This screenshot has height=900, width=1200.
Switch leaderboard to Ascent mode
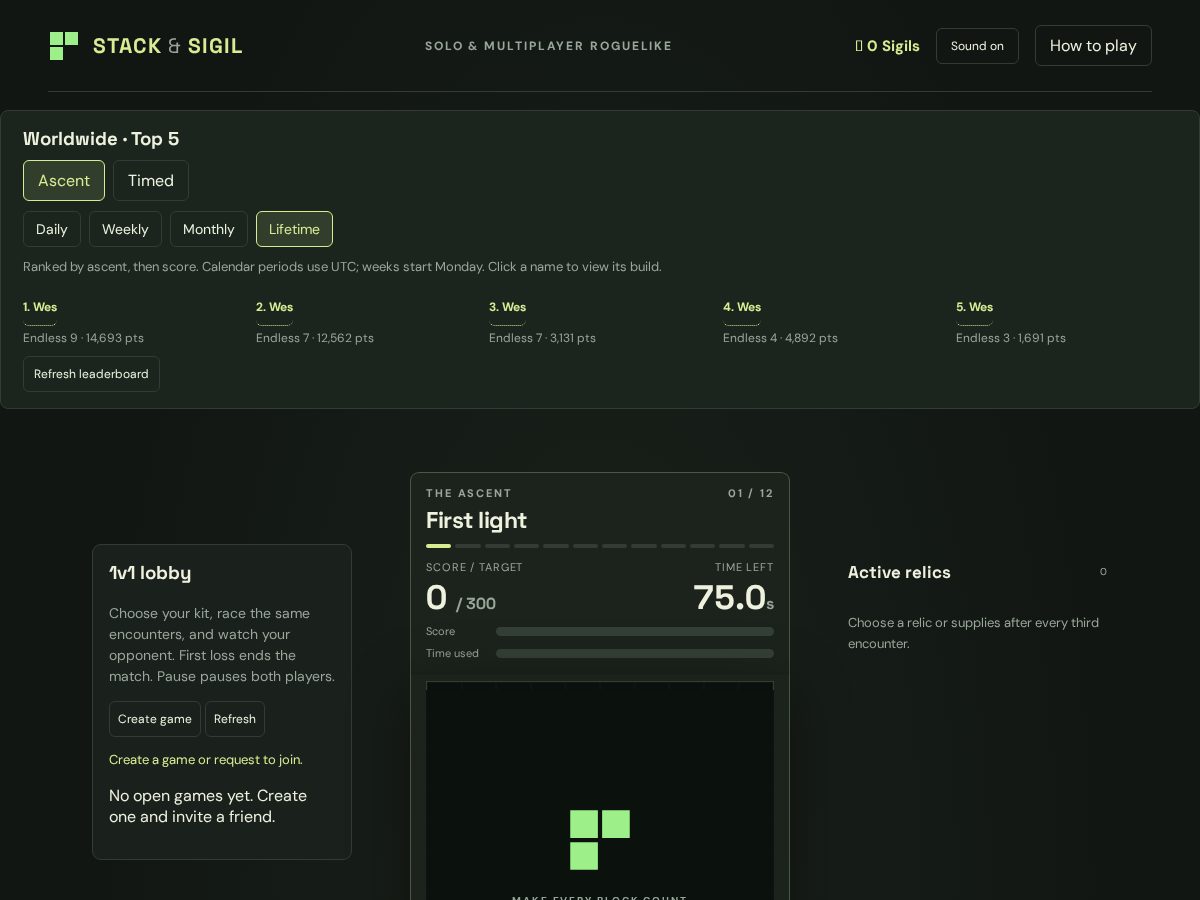tap(64, 181)
